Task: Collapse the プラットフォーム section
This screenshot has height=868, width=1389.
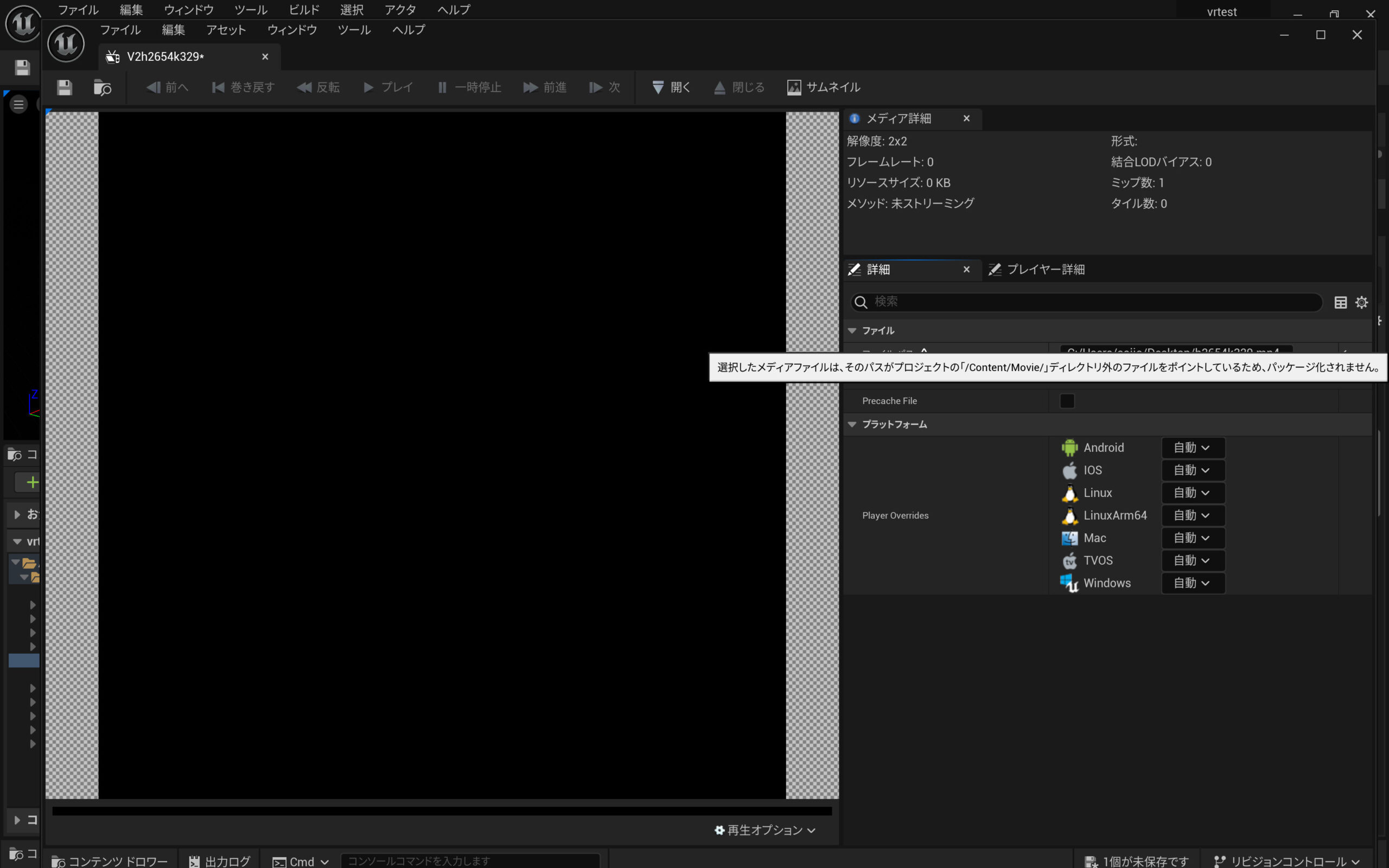Action: point(852,424)
